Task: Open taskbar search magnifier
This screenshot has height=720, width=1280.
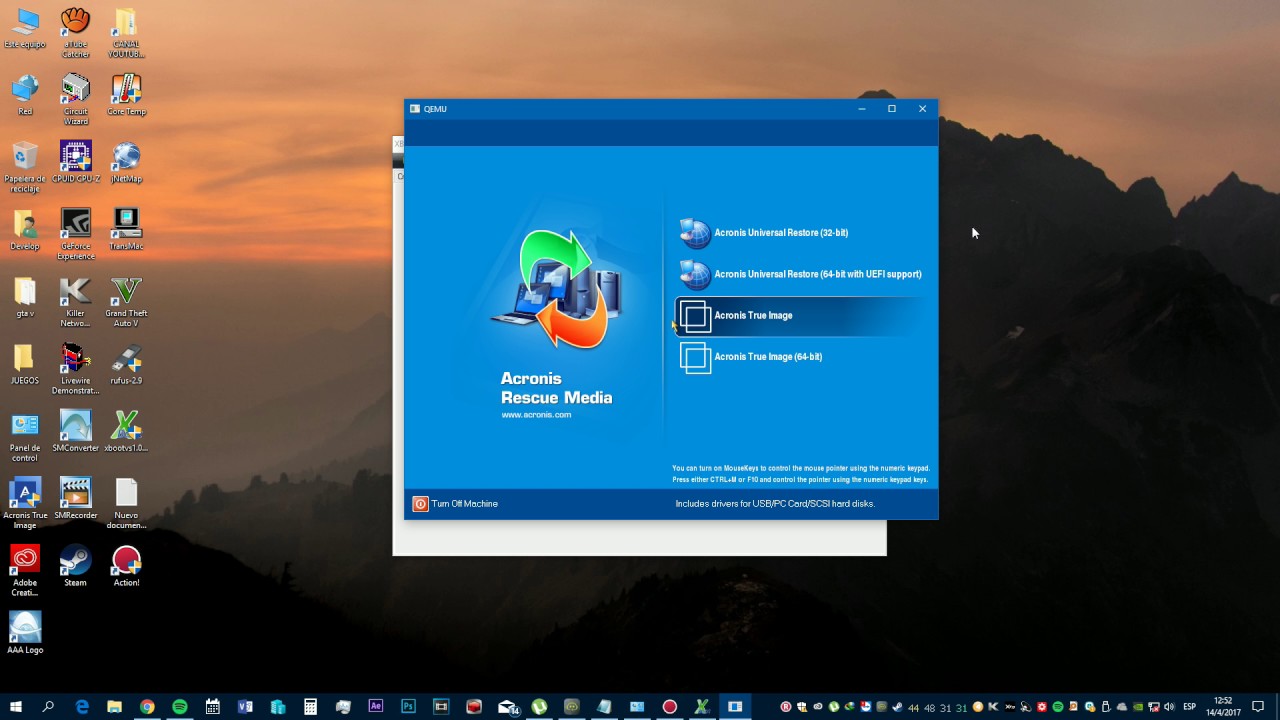Action: [x=48, y=706]
